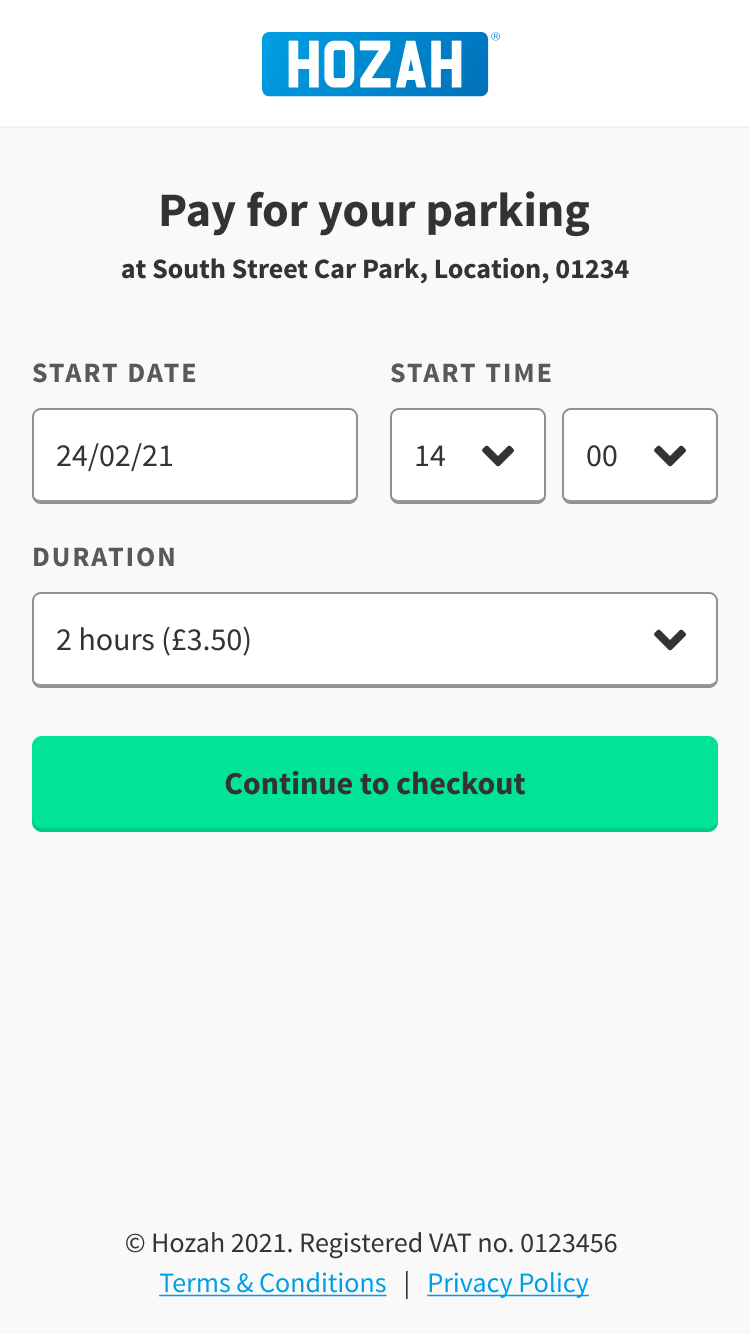Click the START DATE field label
The height and width of the screenshot is (1334, 750).
[x=114, y=373]
